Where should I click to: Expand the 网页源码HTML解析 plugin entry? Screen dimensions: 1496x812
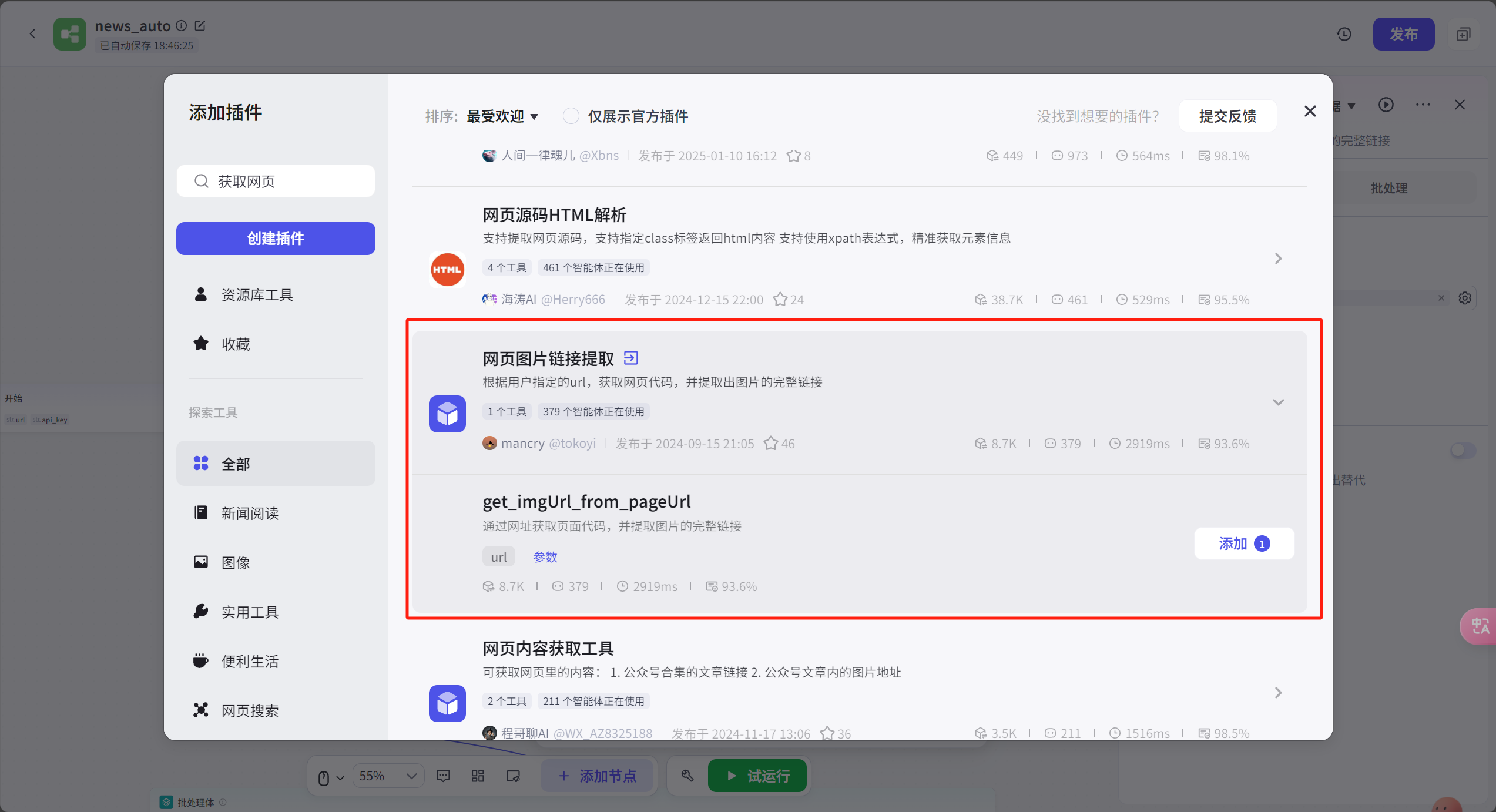click(1278, 259)
